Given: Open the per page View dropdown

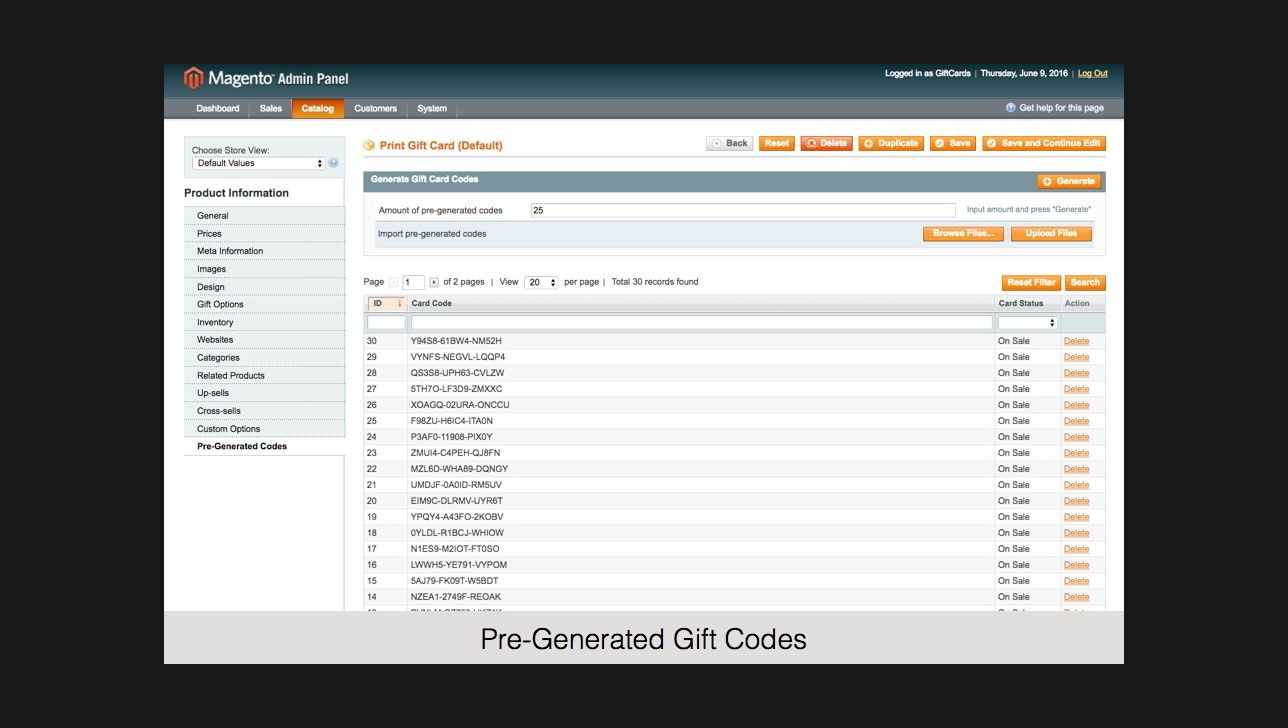Looking at the screenshot, I should point(541,283).
